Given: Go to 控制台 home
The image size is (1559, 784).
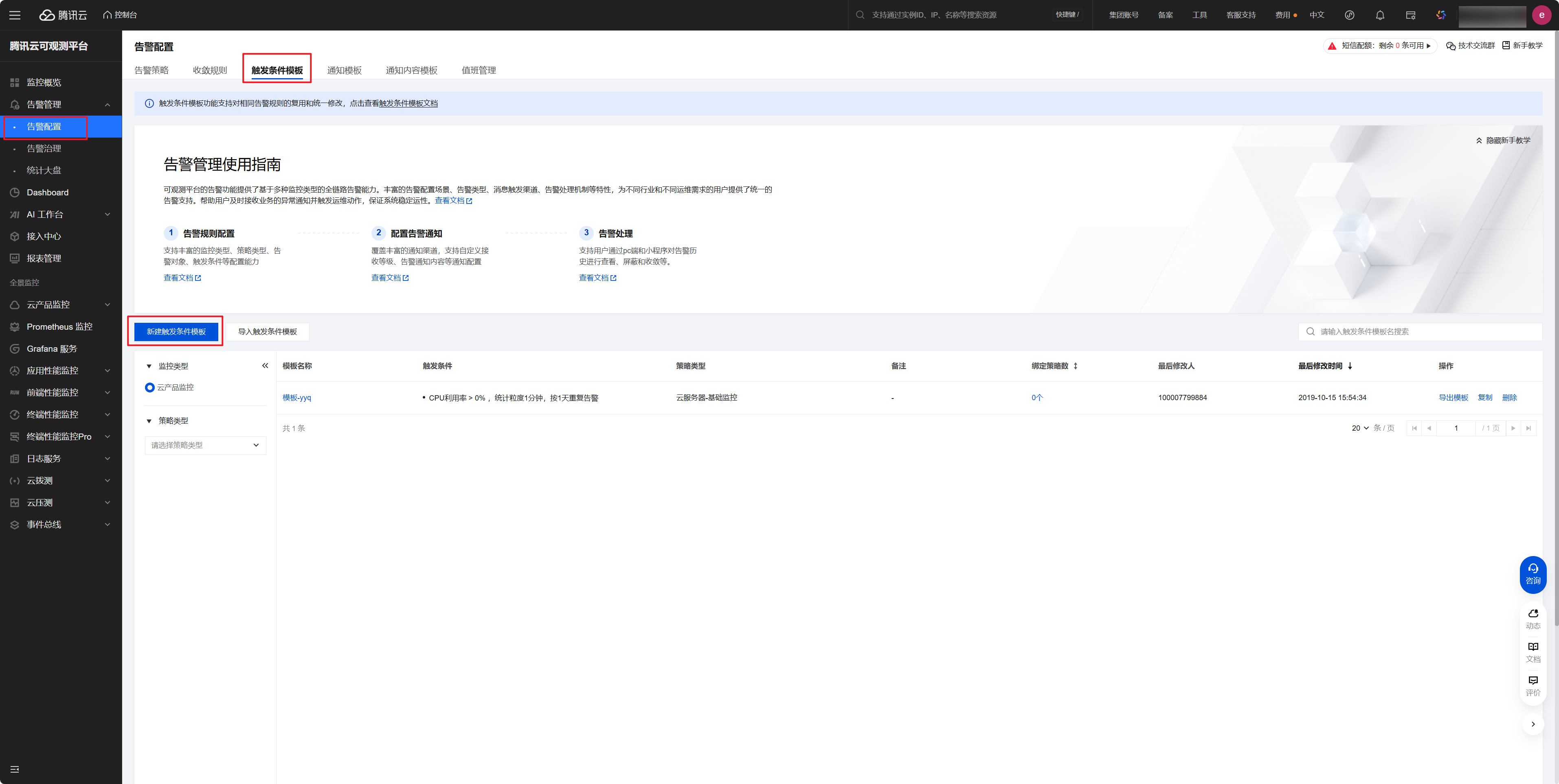Looking at the screenshot, I should (x=120, y=15).
